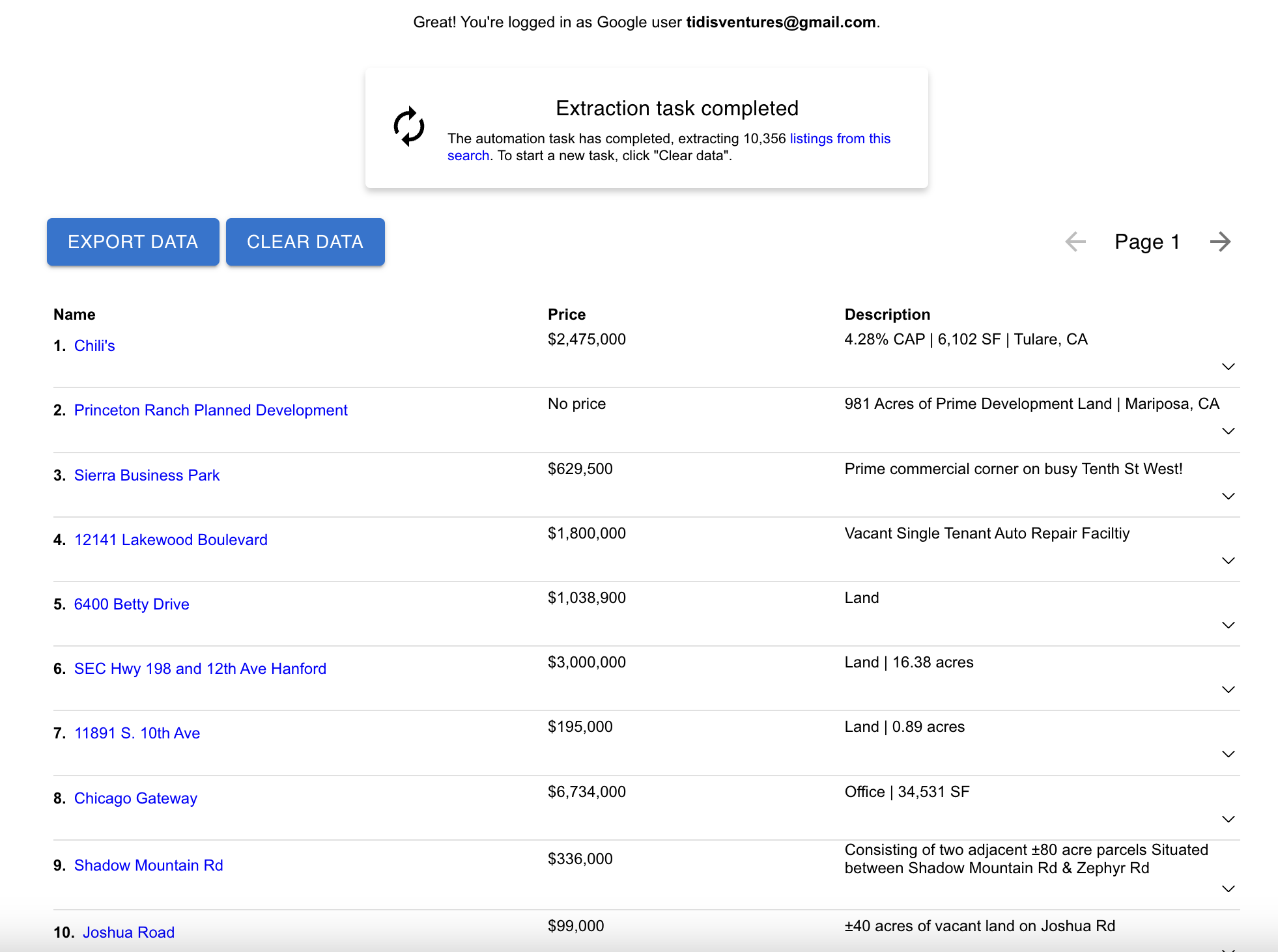Click the Page 1 label
1278x952 pixels.
pos(1146,242)
